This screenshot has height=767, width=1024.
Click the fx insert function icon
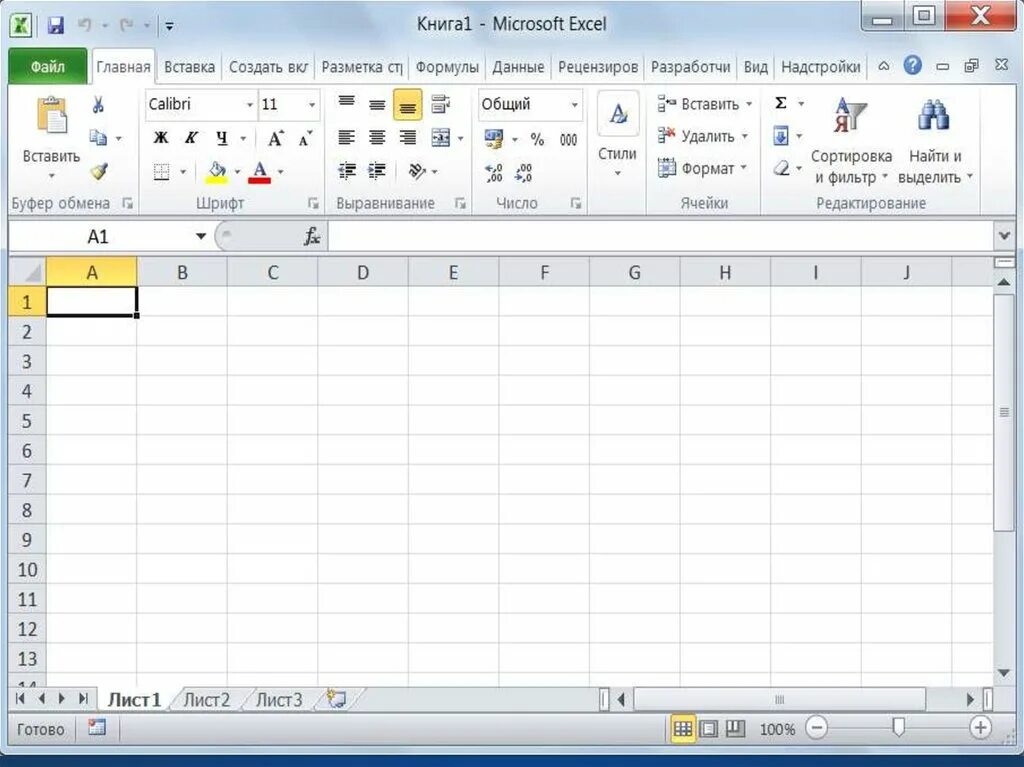click(x=312, y=237)
